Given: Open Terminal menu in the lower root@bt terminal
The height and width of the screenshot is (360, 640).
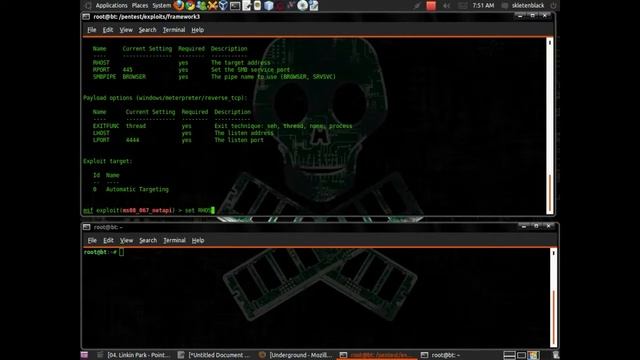Looking at the screenshot, I should pos(174,240).
